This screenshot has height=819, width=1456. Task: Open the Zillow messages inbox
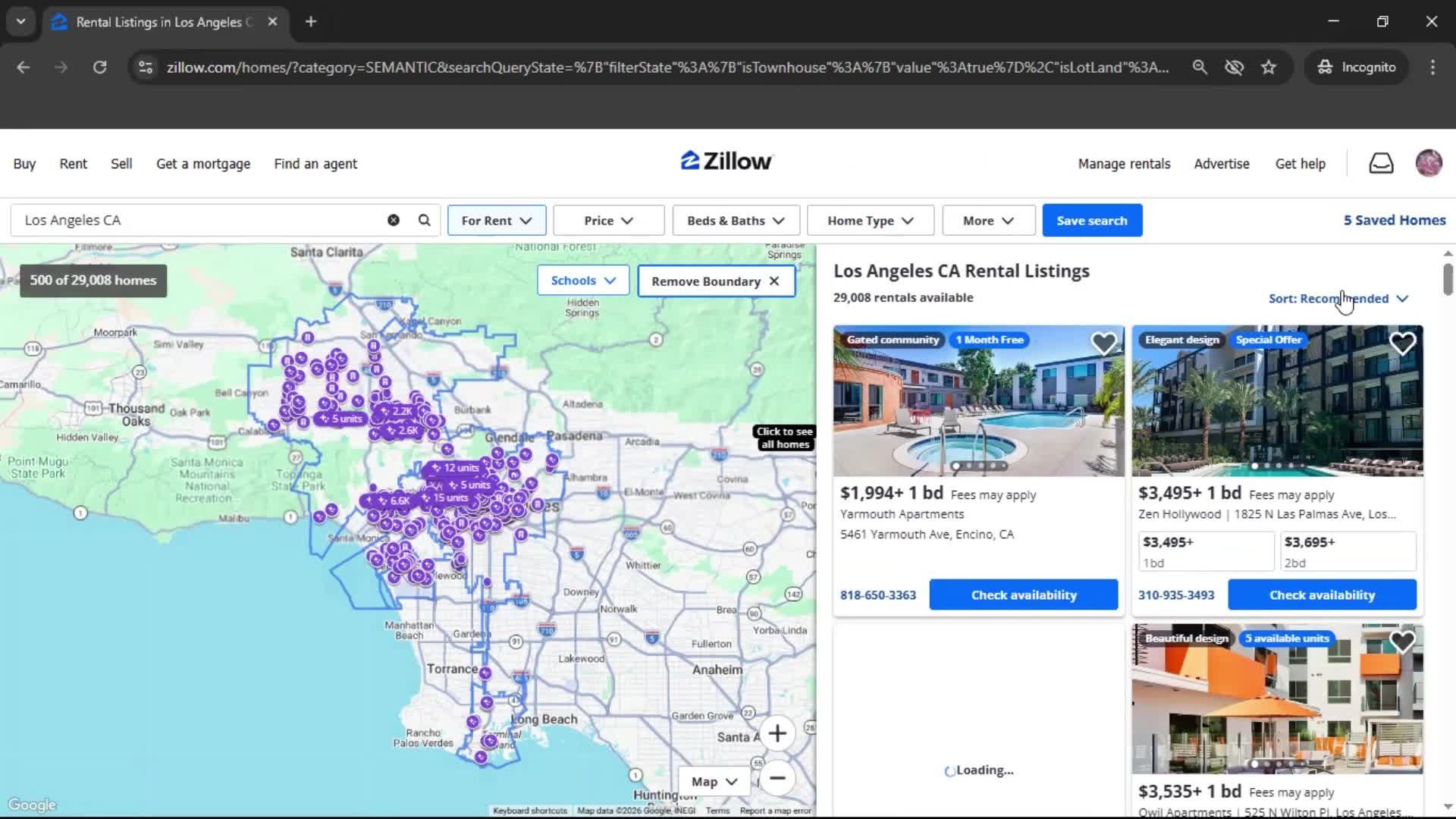point(1381,163)
